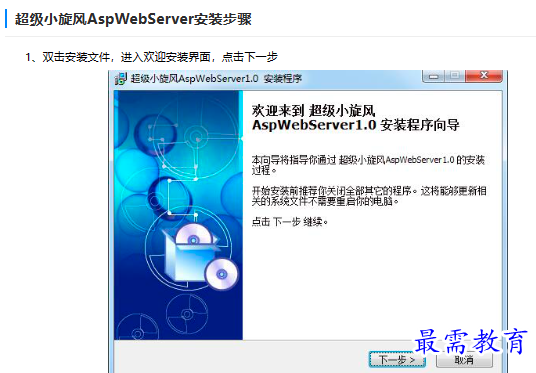Click the 下一步 button to continue

tap(397, 359)
